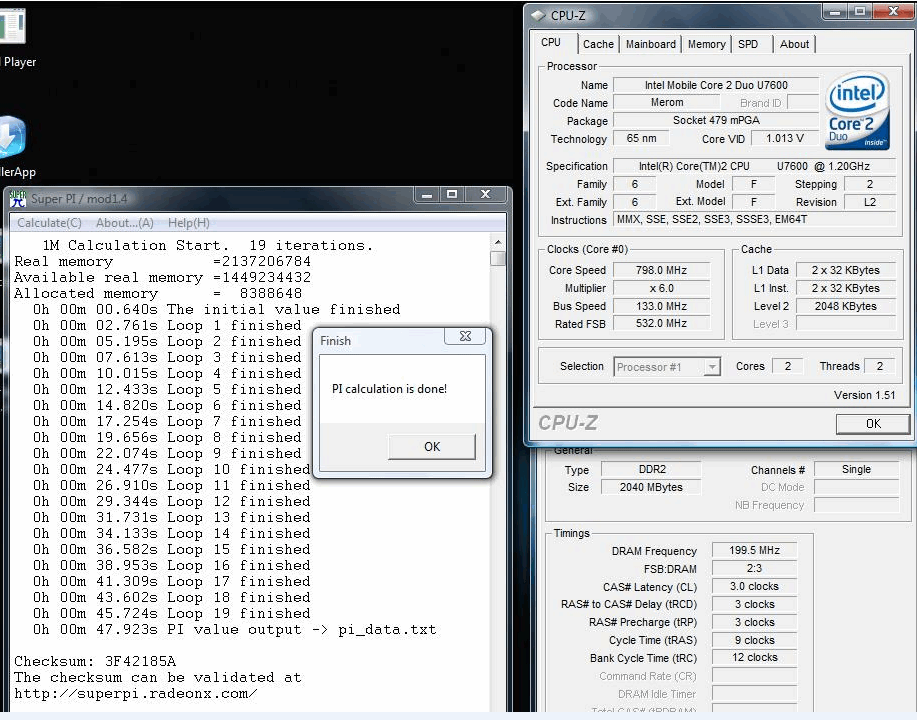This screenshot has height=720, width=917.
Task: Close the Finish dialog with the X
Action: 466,336
